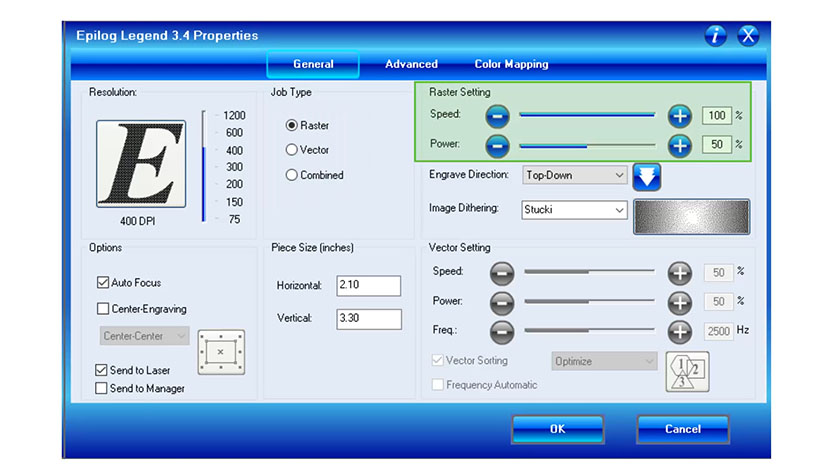
Task: Expand the Image Dithering Stucki dropdown
Action: 575,210
